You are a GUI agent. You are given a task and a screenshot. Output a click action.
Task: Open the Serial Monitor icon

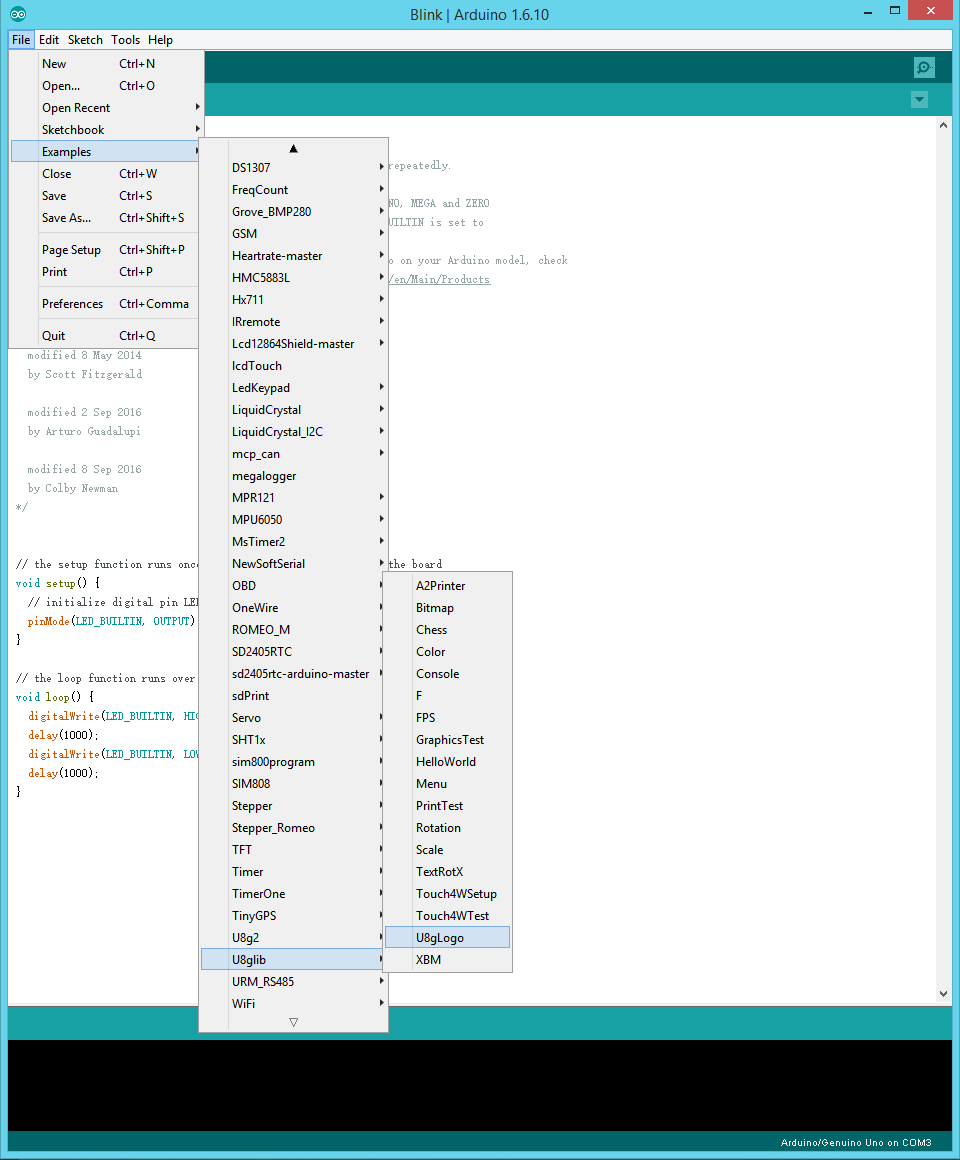tap(924, 68)
